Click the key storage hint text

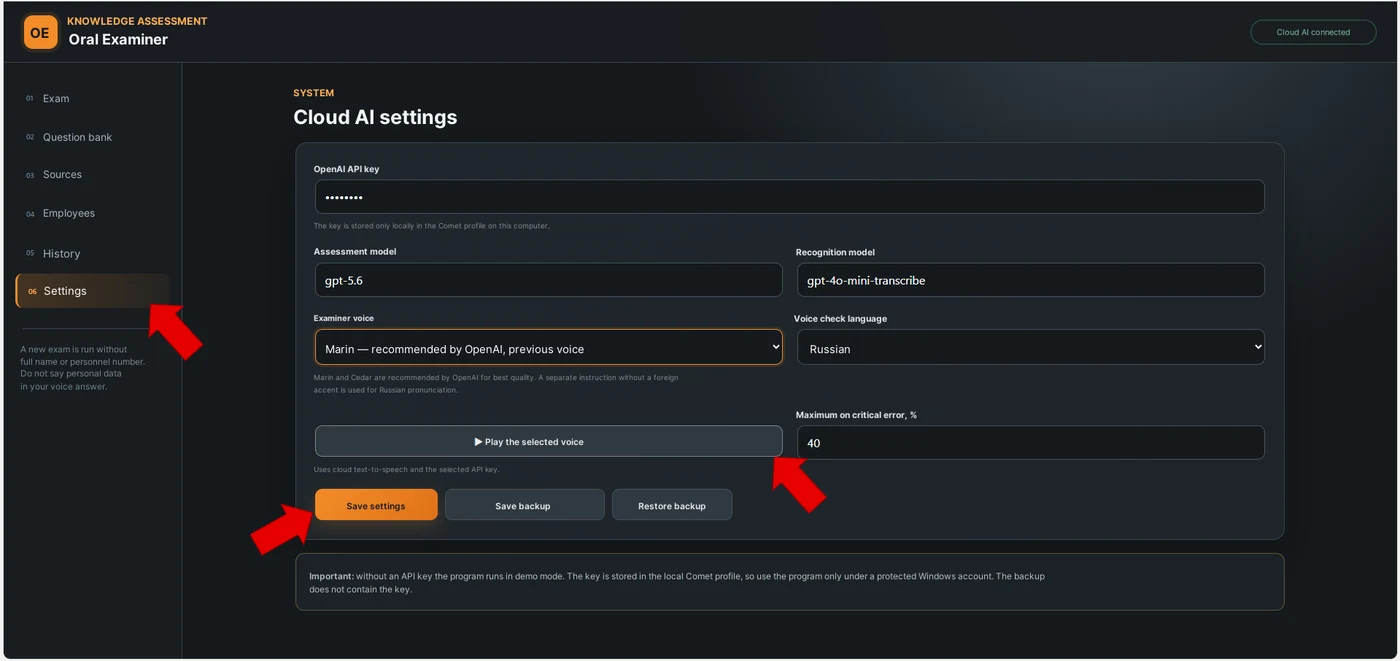coord(431,226)
